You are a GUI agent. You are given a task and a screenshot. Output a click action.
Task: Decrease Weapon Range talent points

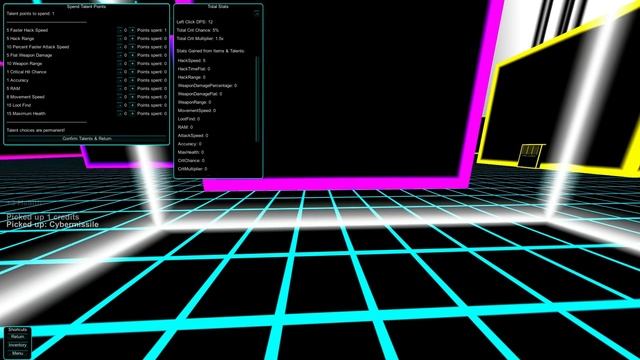[120, 64]
